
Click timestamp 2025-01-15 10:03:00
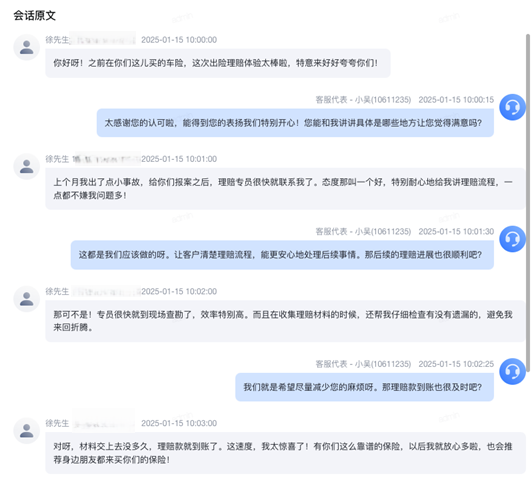click(x=179, y=423)
